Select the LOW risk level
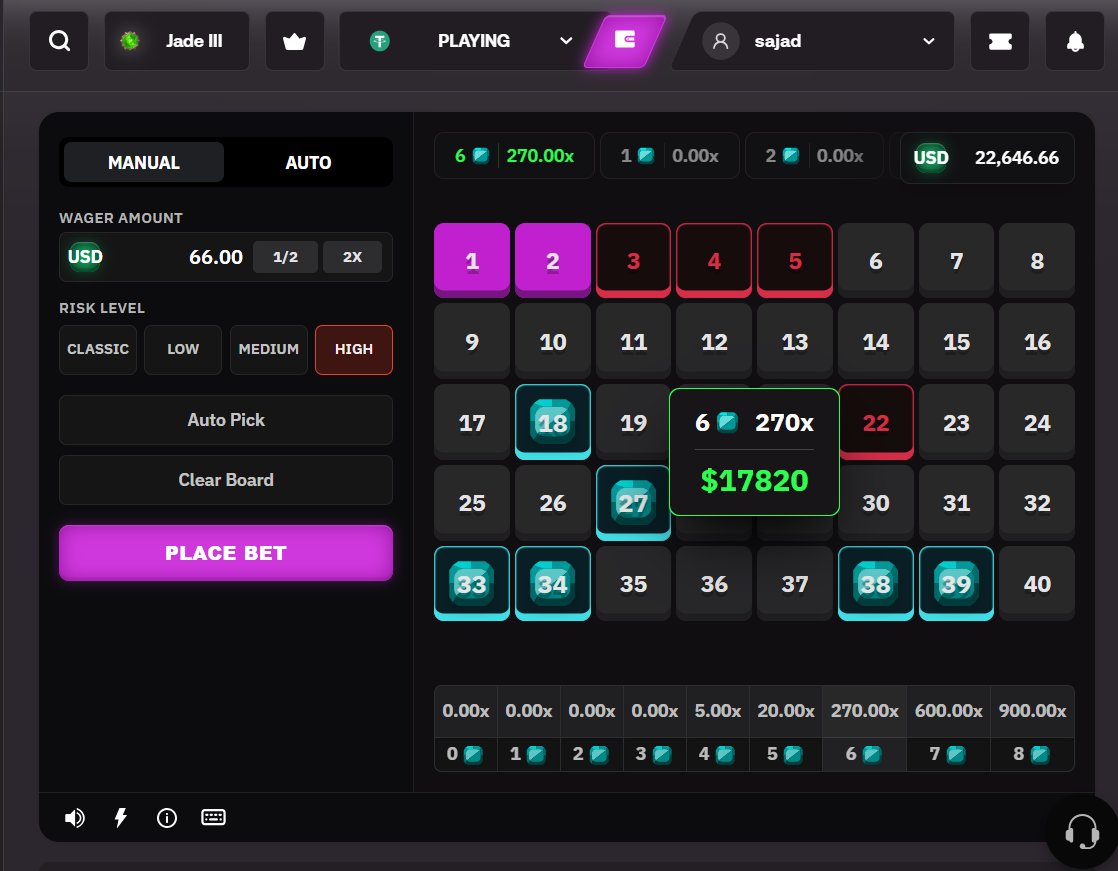 [183, 349]
